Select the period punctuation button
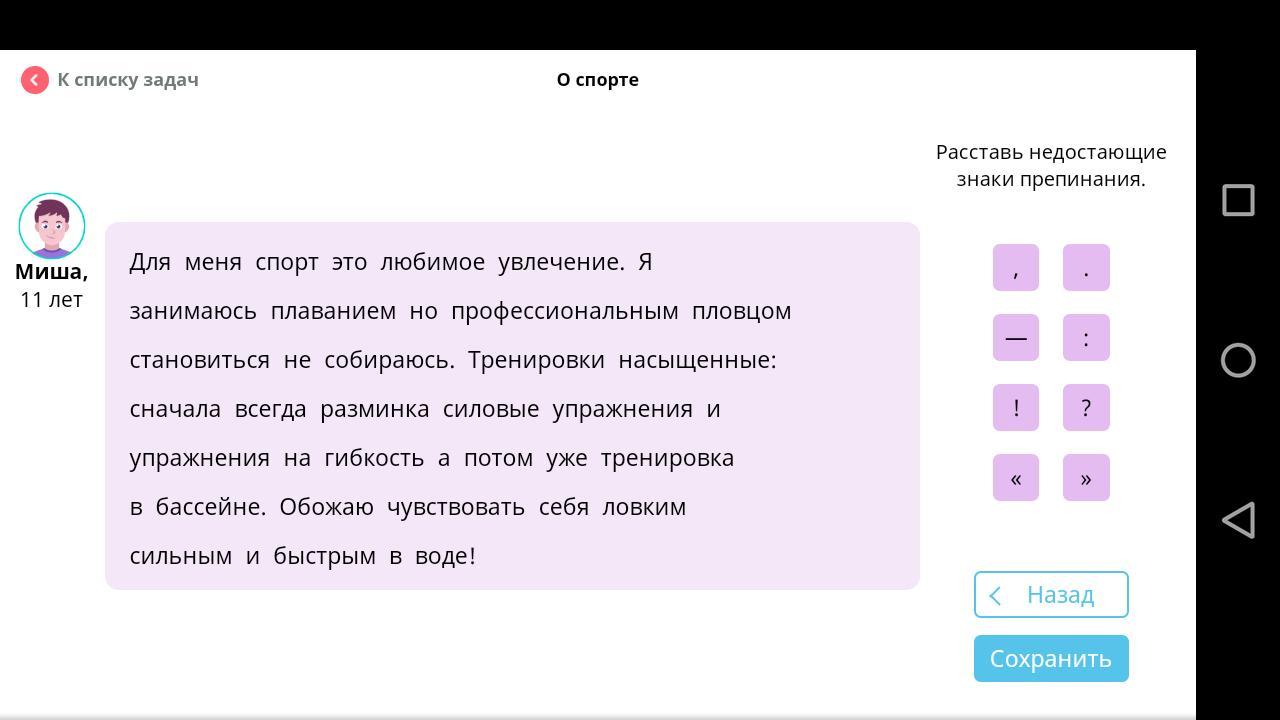Image resolution: width=1280 pixels, height=720 pixels. point(1086,268)
